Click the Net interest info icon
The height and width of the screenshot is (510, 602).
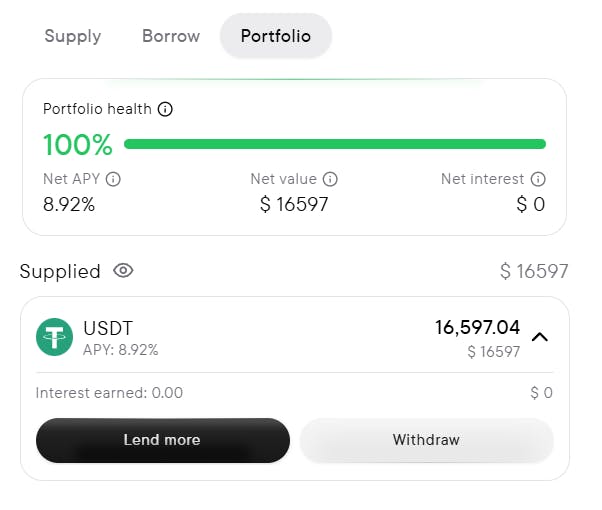pyautogui.click(x=538, y=179)
